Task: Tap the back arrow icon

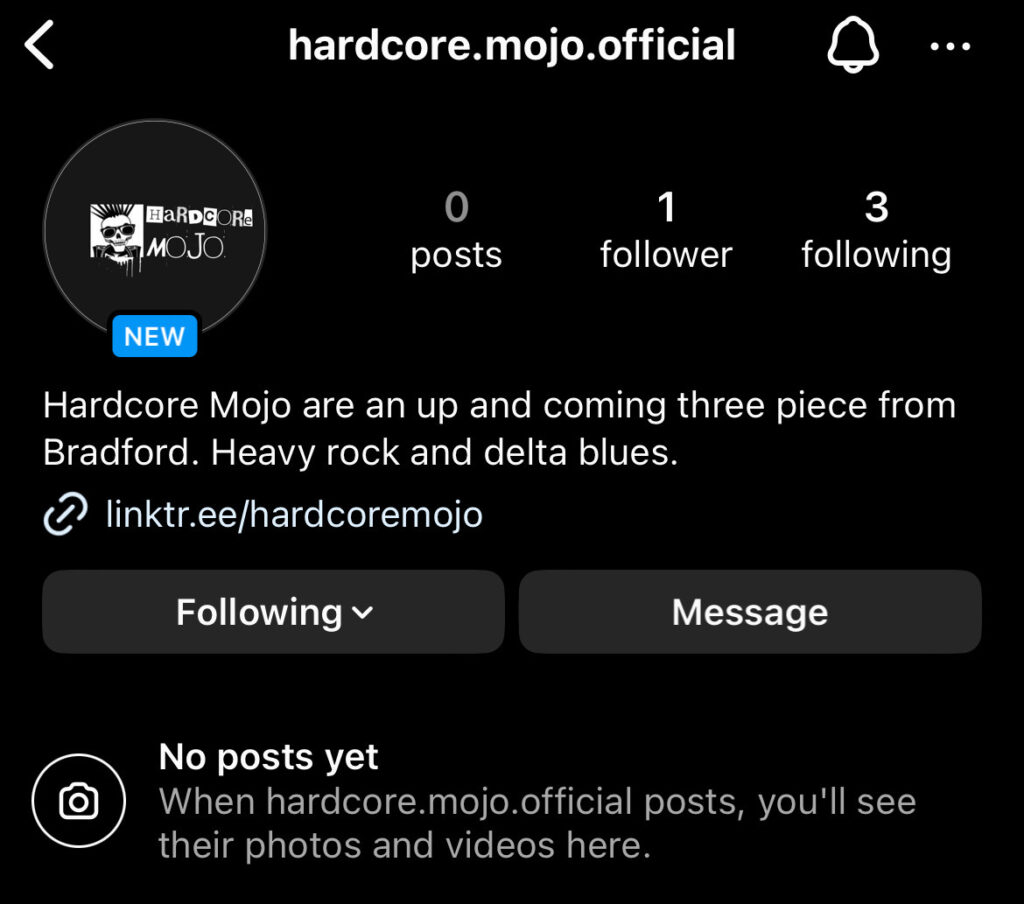Action: 39,44
